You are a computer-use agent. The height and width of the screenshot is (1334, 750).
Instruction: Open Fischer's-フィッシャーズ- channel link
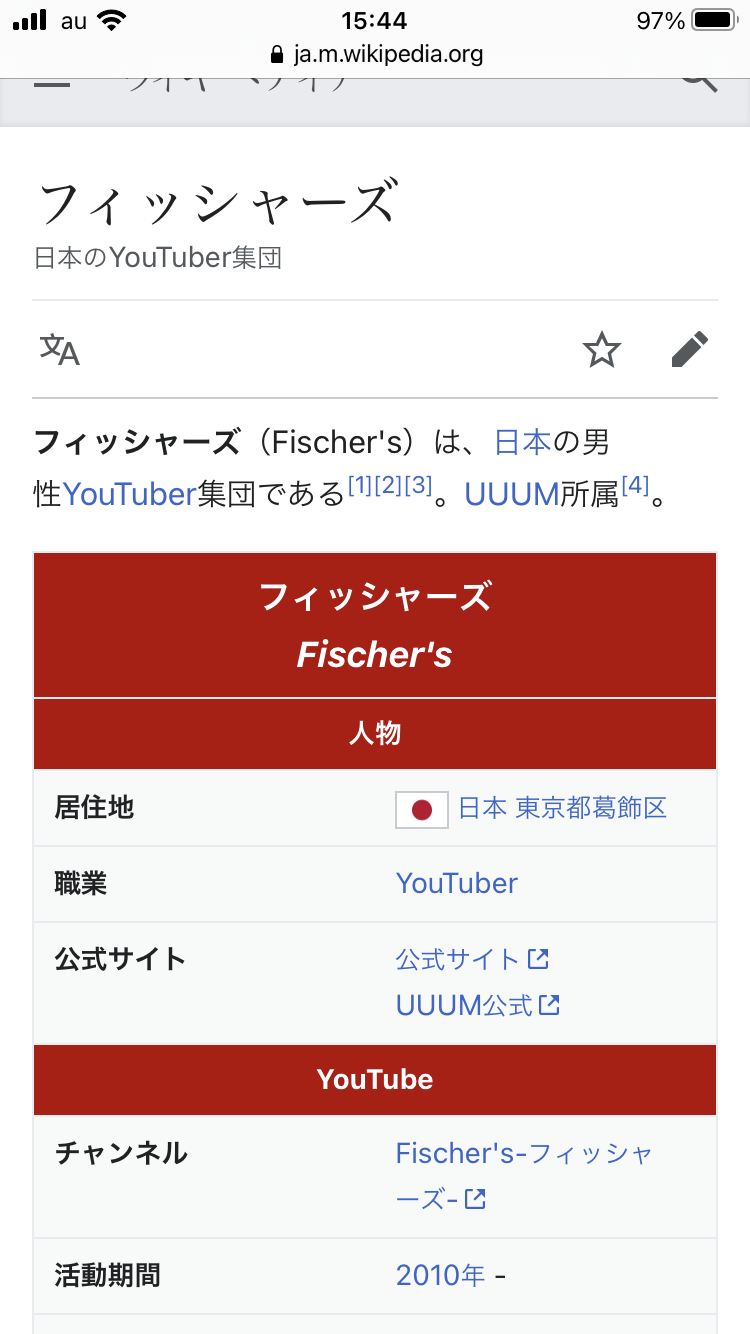coord(524,1153)
